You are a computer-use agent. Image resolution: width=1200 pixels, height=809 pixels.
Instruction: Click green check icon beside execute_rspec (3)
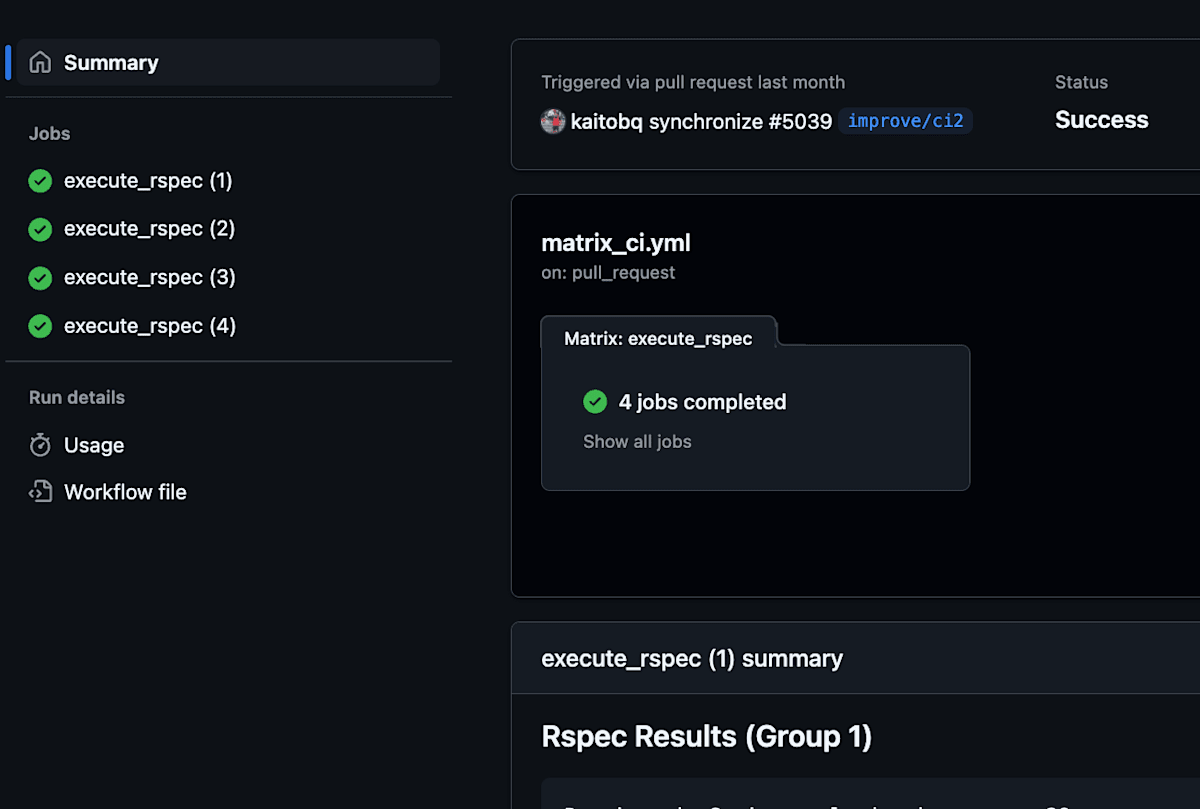click(x=40, y=278)
